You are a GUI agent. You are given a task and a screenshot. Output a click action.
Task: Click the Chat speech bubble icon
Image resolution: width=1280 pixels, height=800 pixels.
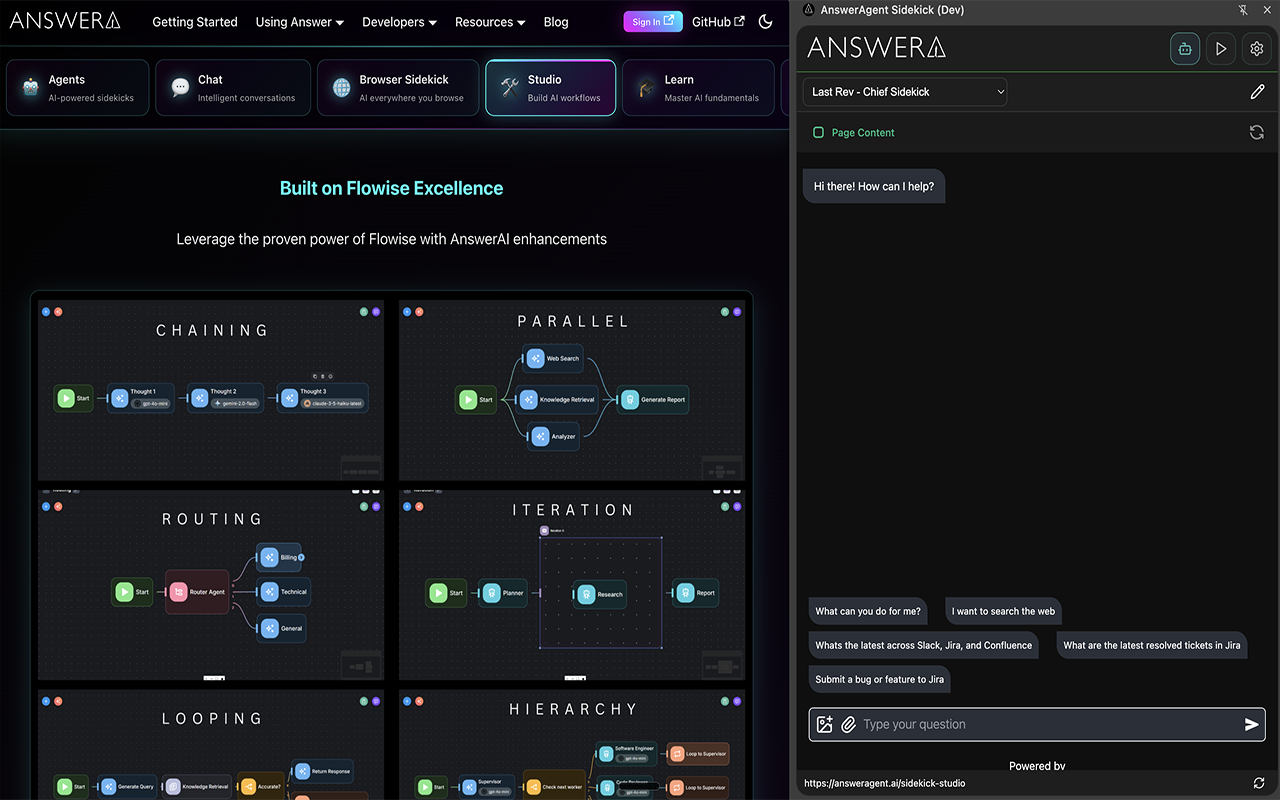tap(180, 88)
